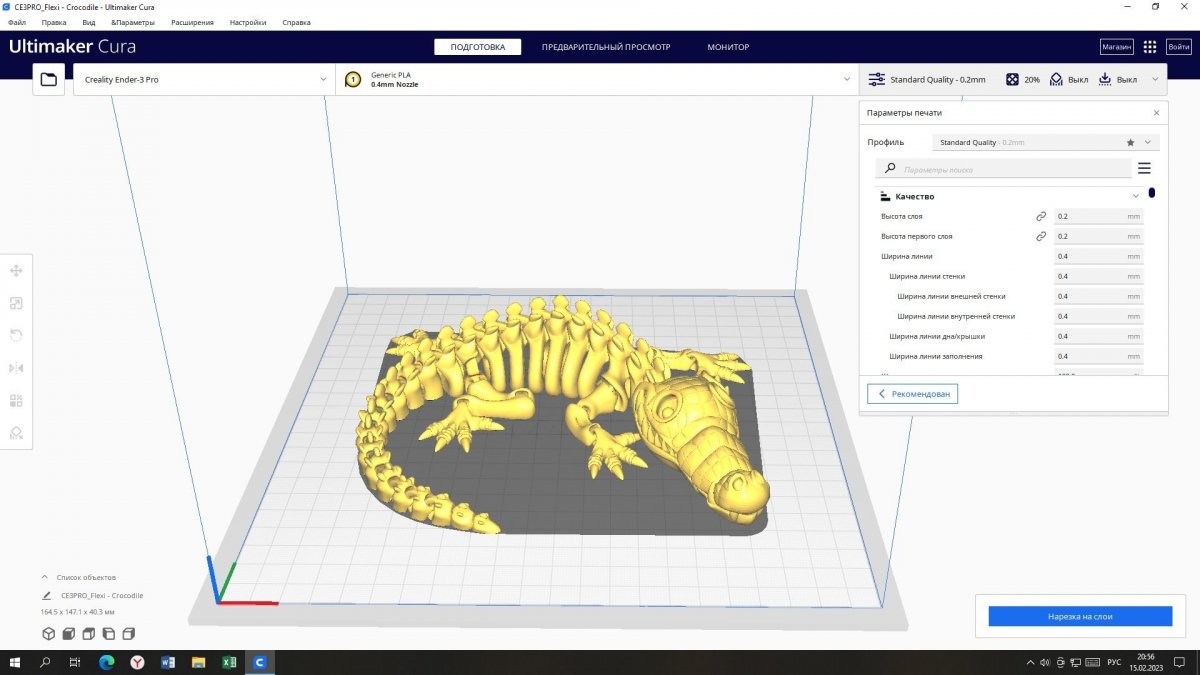Toggle link icon beside Высота слоя
The image size is (1200, 675).
pyautogui.click(x=1040, y=216)
